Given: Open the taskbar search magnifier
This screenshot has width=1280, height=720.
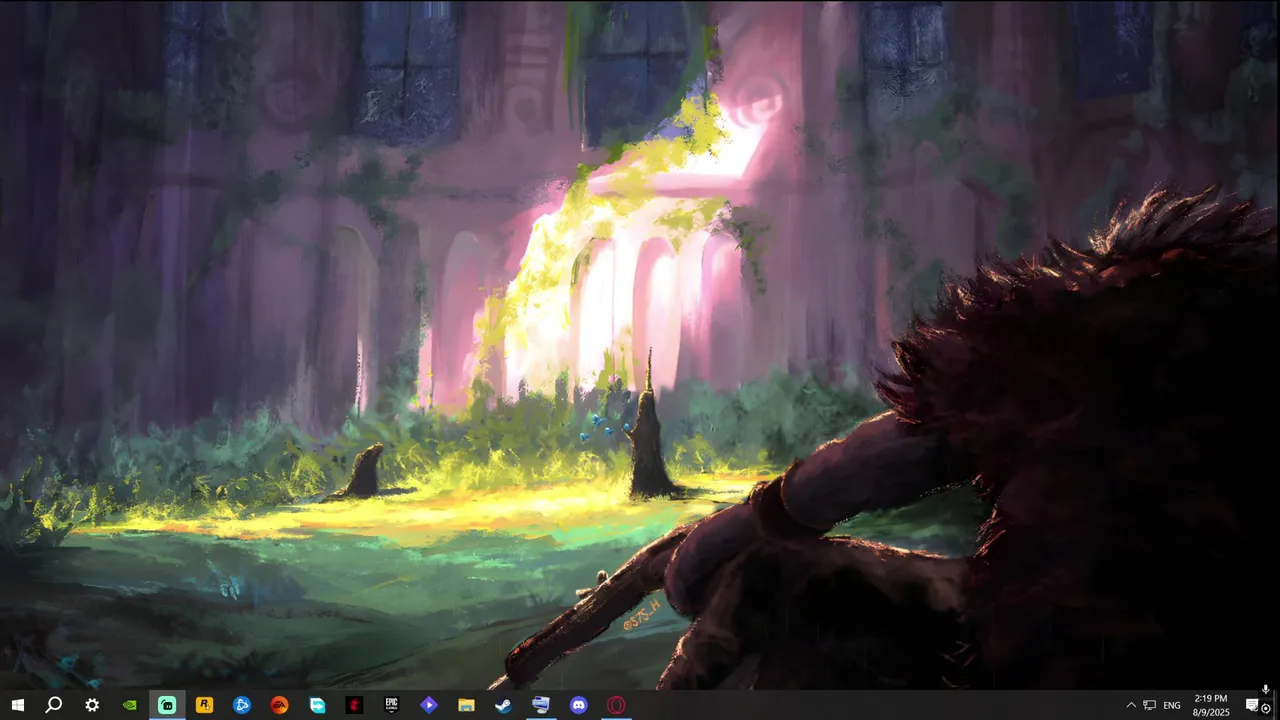Looking at the screenshot, I should pos(54,705).
